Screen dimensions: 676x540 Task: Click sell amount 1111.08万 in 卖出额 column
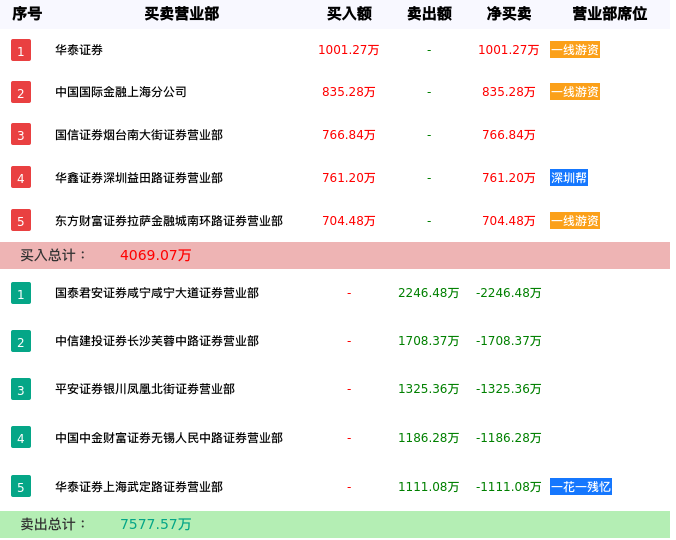coord(429,487)
